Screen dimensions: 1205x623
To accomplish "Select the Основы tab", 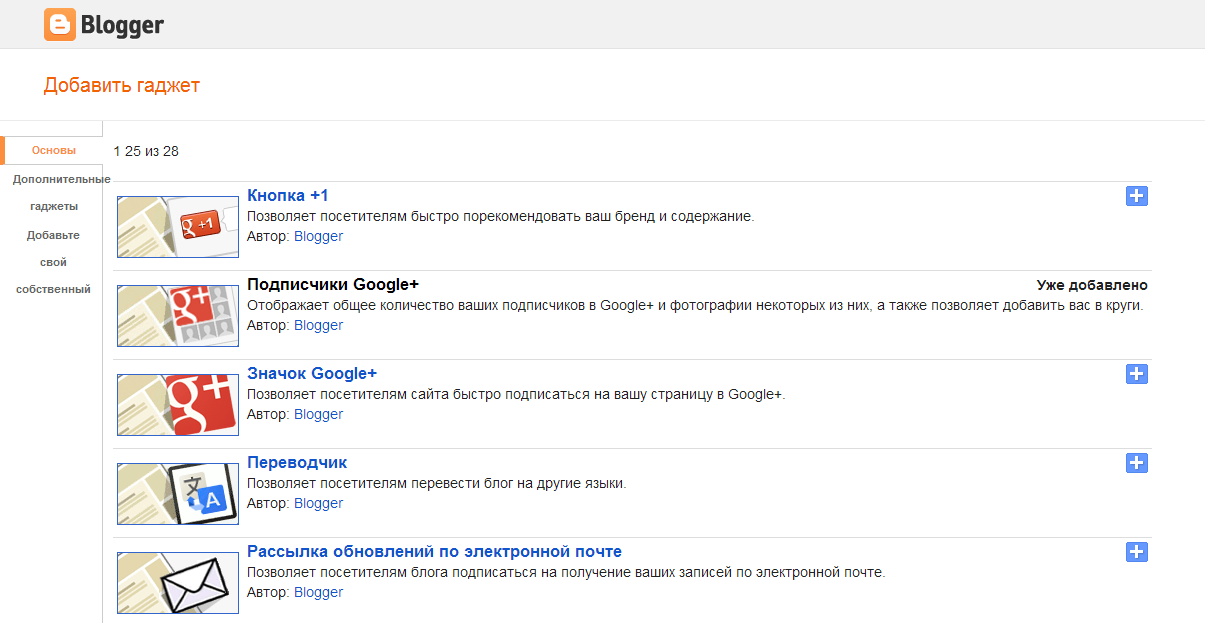I will point(53,150).
